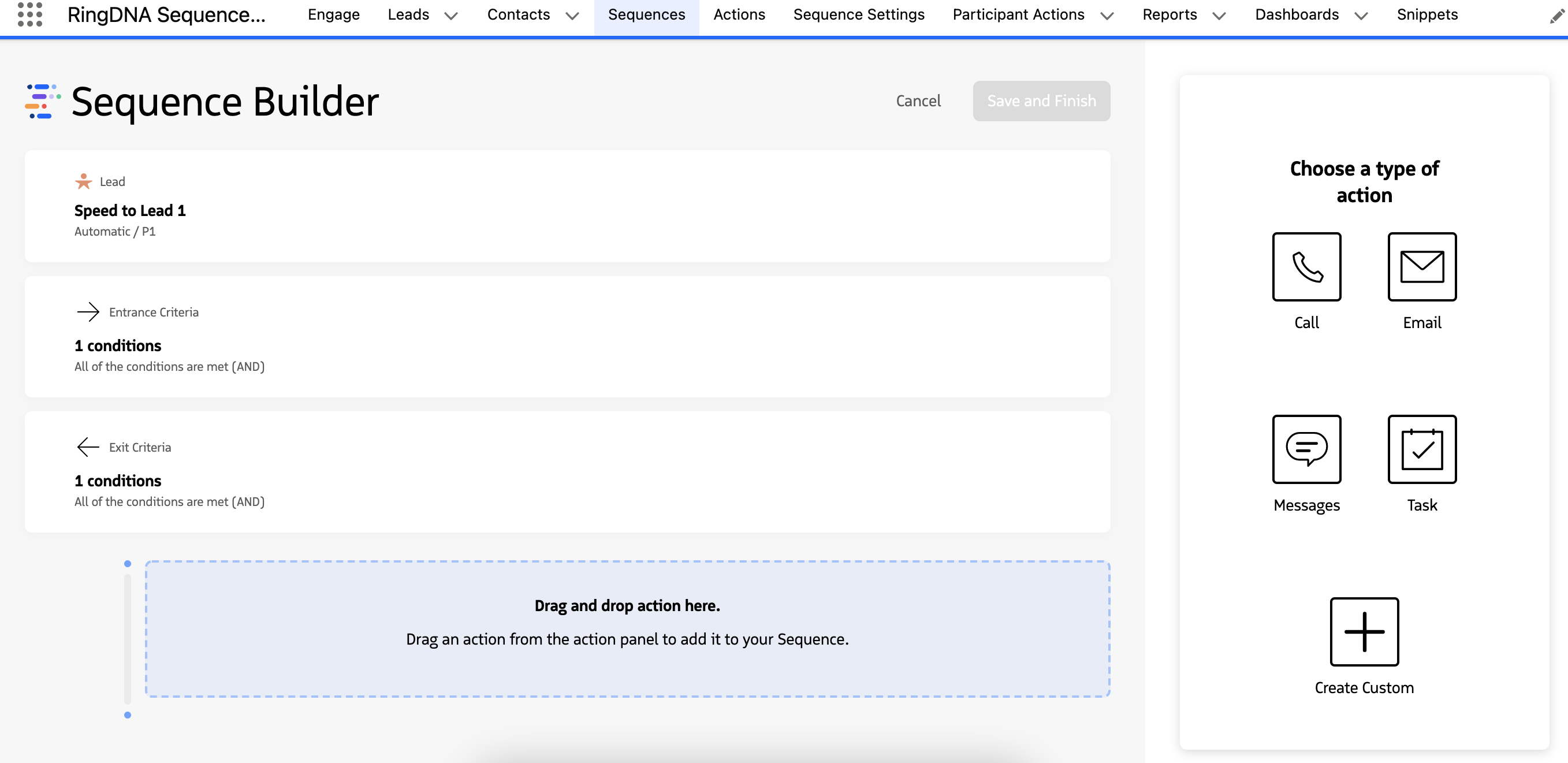Screen dimensions: 1568x763
Task: Expand the Dashboards menu chevron
Action: 1361,16
